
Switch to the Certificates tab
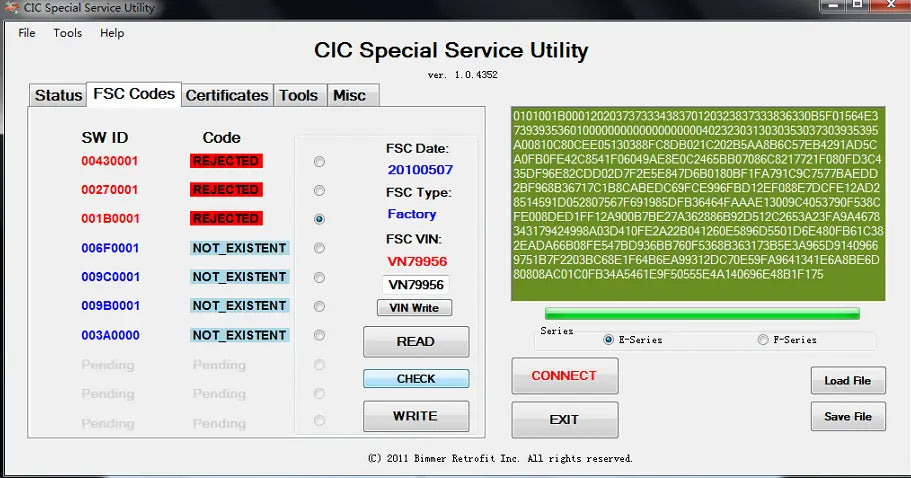(x=227, y=96)
